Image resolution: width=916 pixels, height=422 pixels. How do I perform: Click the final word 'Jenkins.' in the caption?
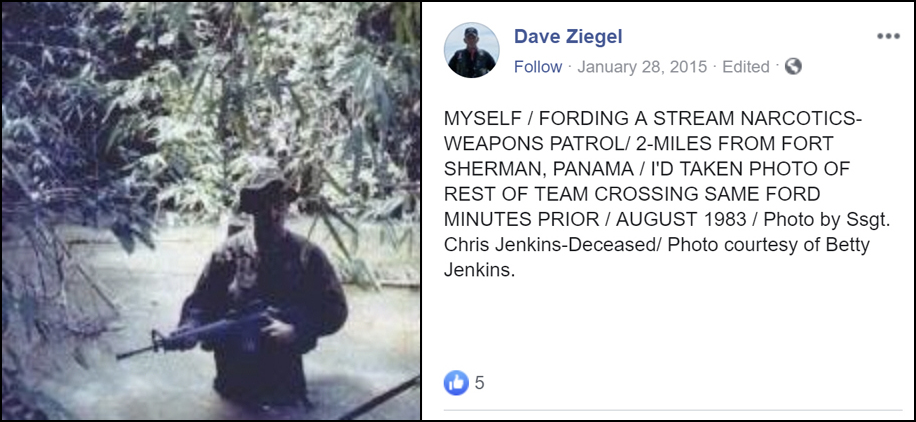[480, 270]
